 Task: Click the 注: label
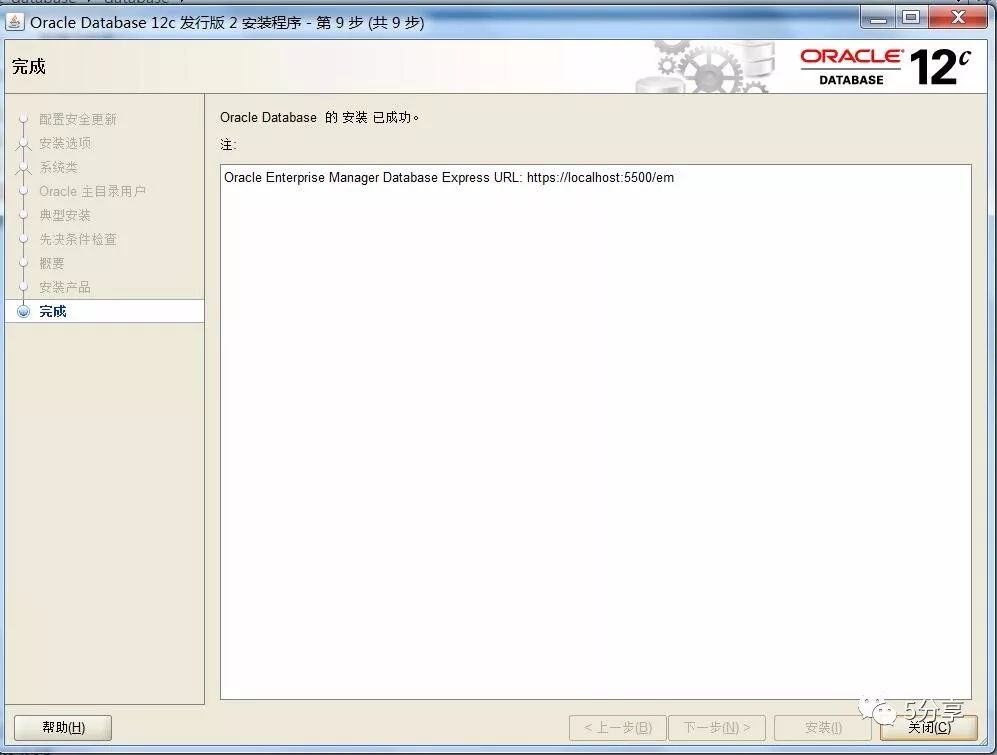point(228,145)
